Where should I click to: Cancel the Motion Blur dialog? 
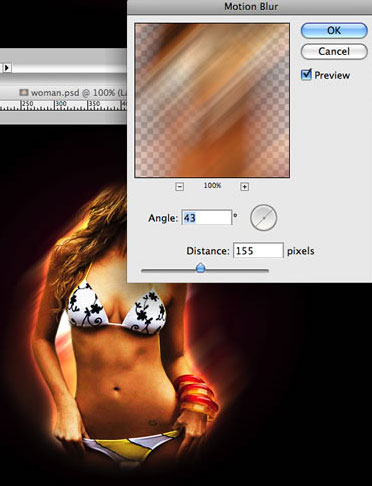coord(334,51)
